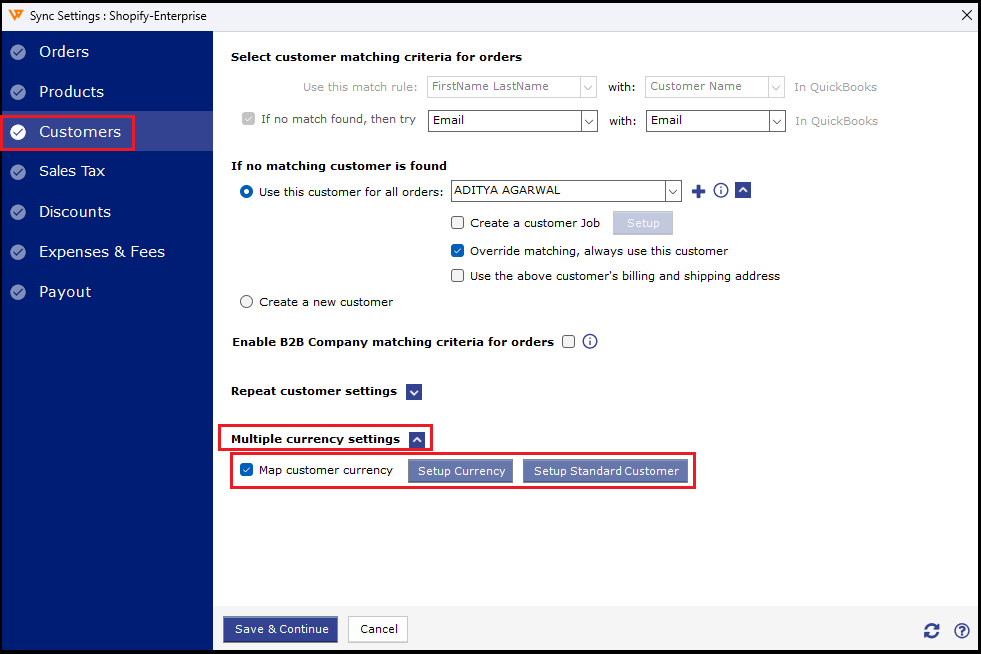Screen dimensions: 981x654
Task: Click checkmark icon beside Payout
Action: pos(18,292)
